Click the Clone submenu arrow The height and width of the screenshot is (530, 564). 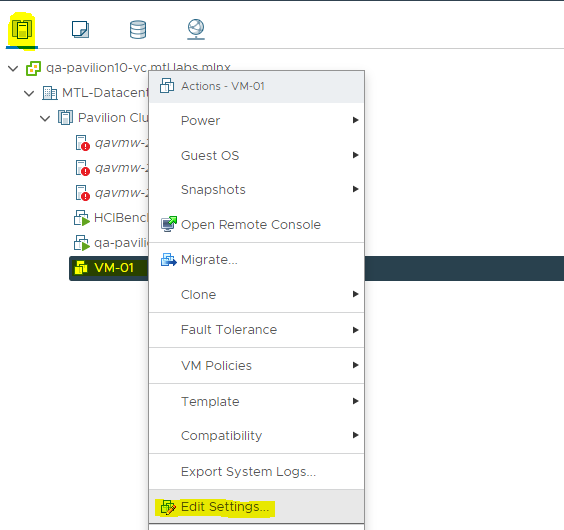355,294
